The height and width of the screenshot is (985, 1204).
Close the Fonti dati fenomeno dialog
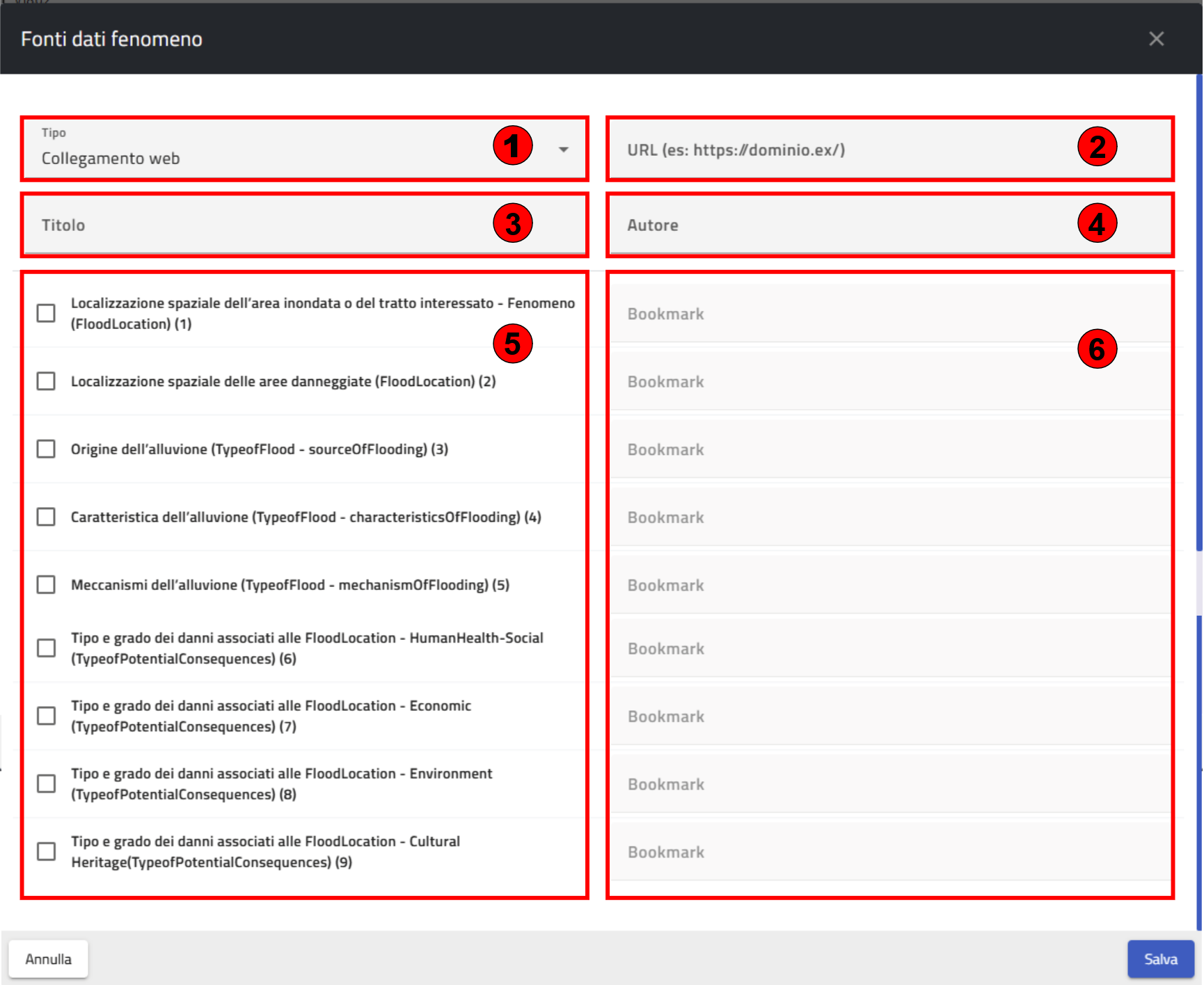point(1156,39)
